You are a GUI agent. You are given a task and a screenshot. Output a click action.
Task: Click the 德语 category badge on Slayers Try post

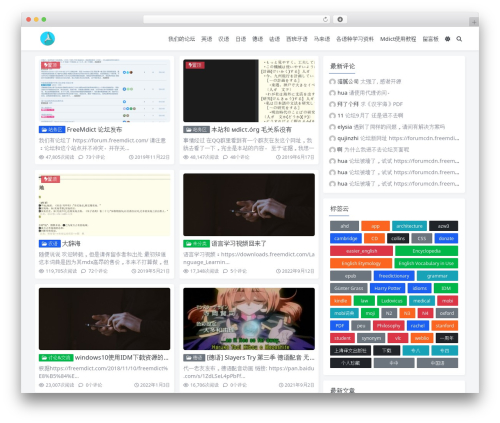[194, 358]
